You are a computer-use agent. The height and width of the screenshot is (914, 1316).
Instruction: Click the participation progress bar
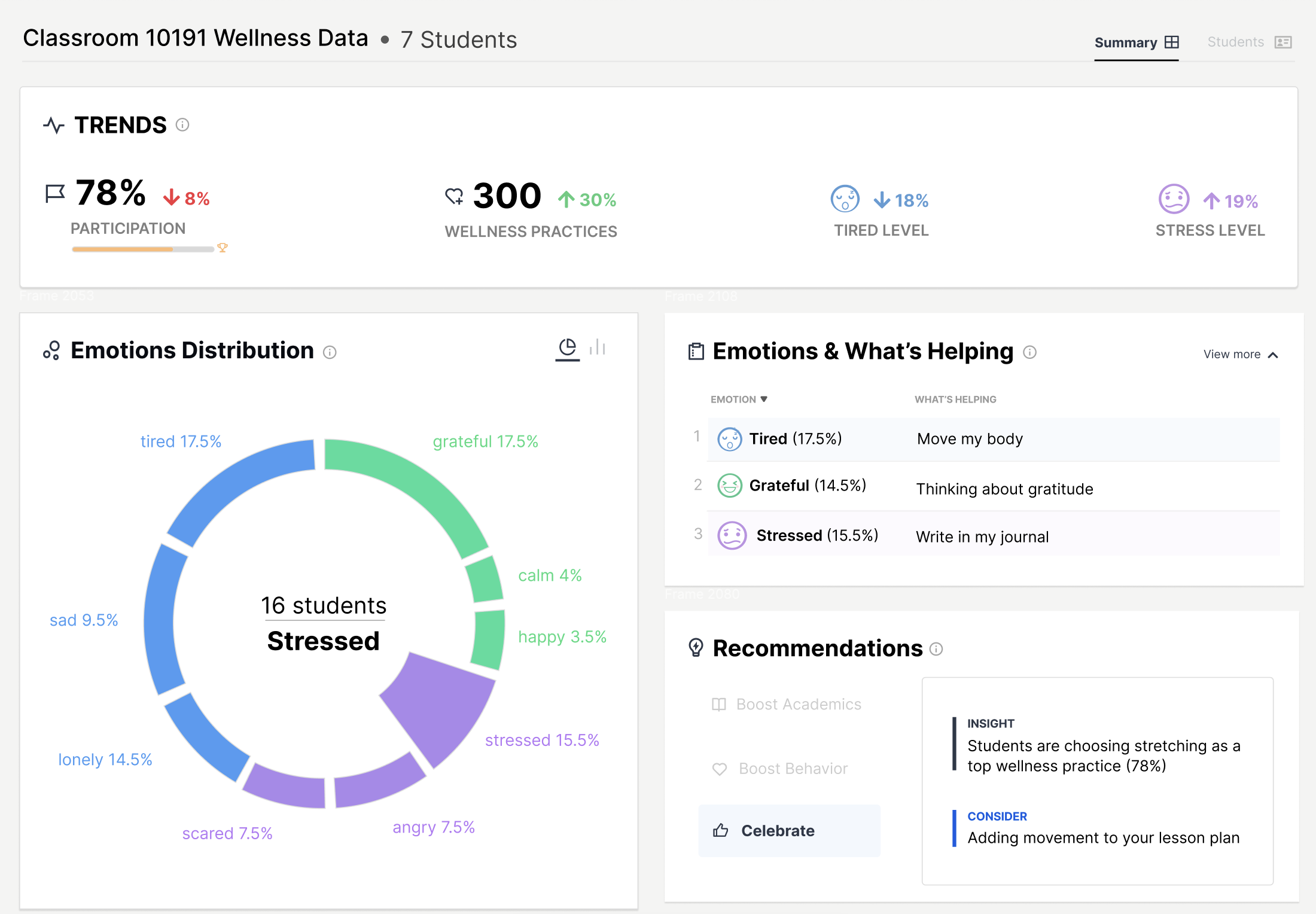coord(142,249)
